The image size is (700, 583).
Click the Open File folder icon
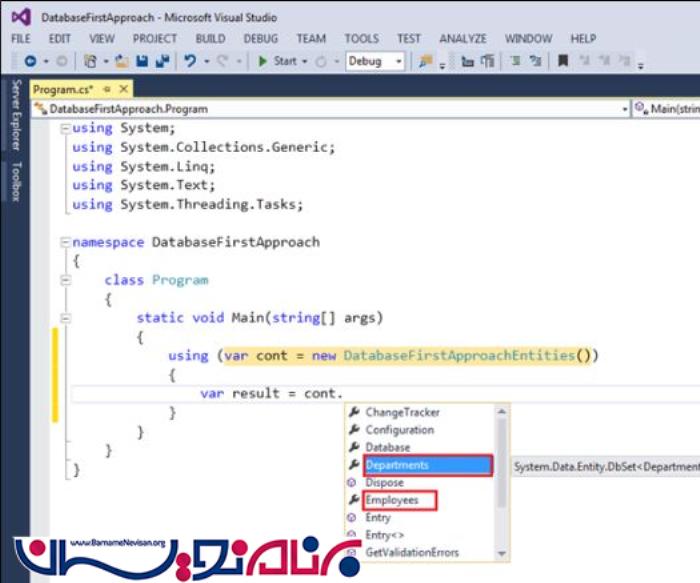[x=121, y=61]
